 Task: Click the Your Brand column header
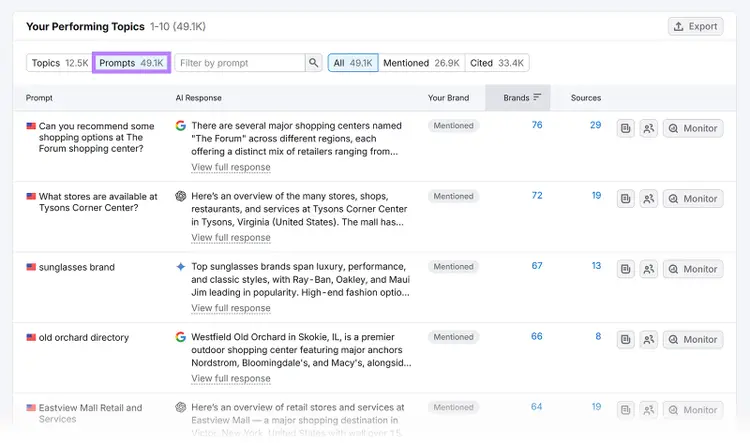448,98
